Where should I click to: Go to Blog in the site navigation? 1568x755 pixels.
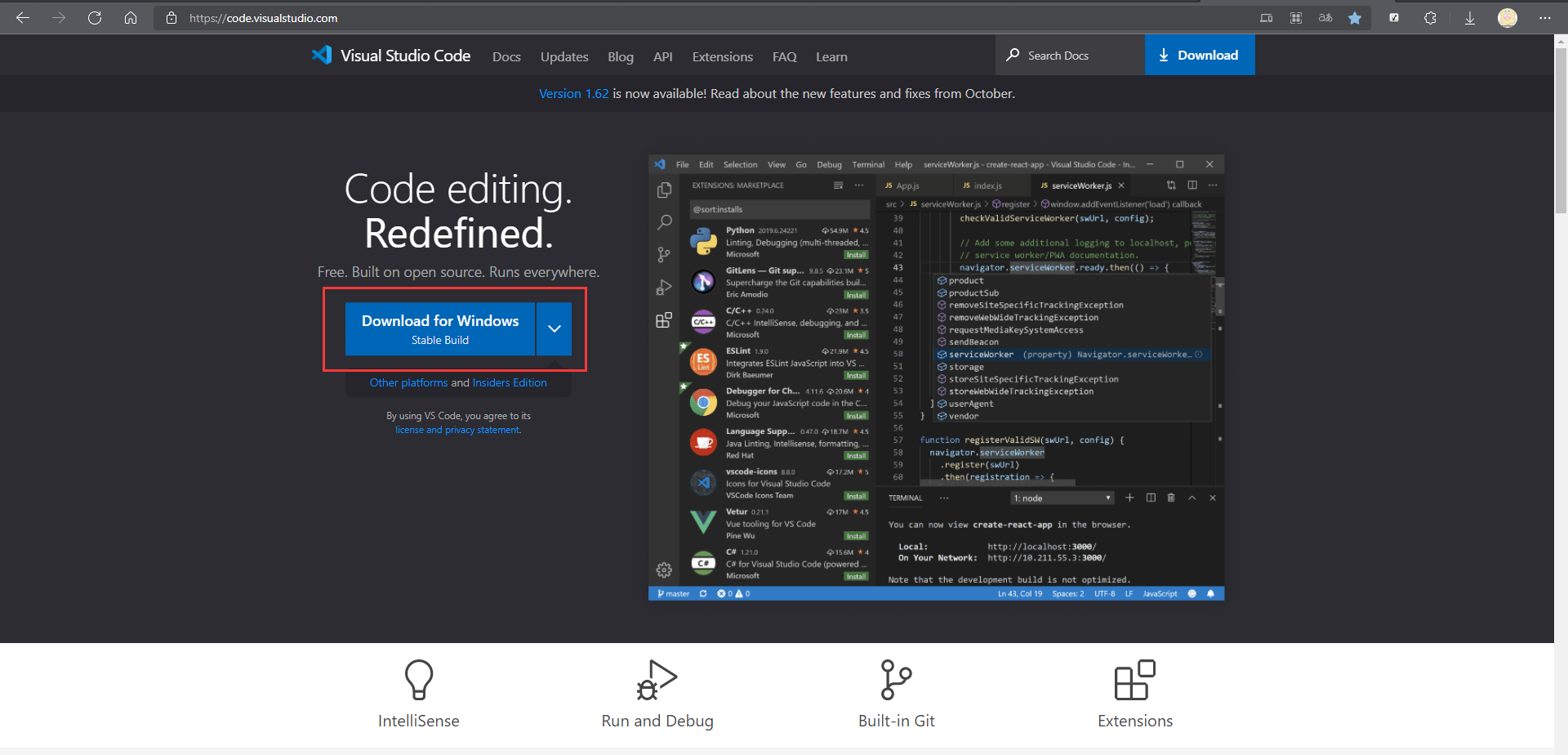[x=621, y=56]
